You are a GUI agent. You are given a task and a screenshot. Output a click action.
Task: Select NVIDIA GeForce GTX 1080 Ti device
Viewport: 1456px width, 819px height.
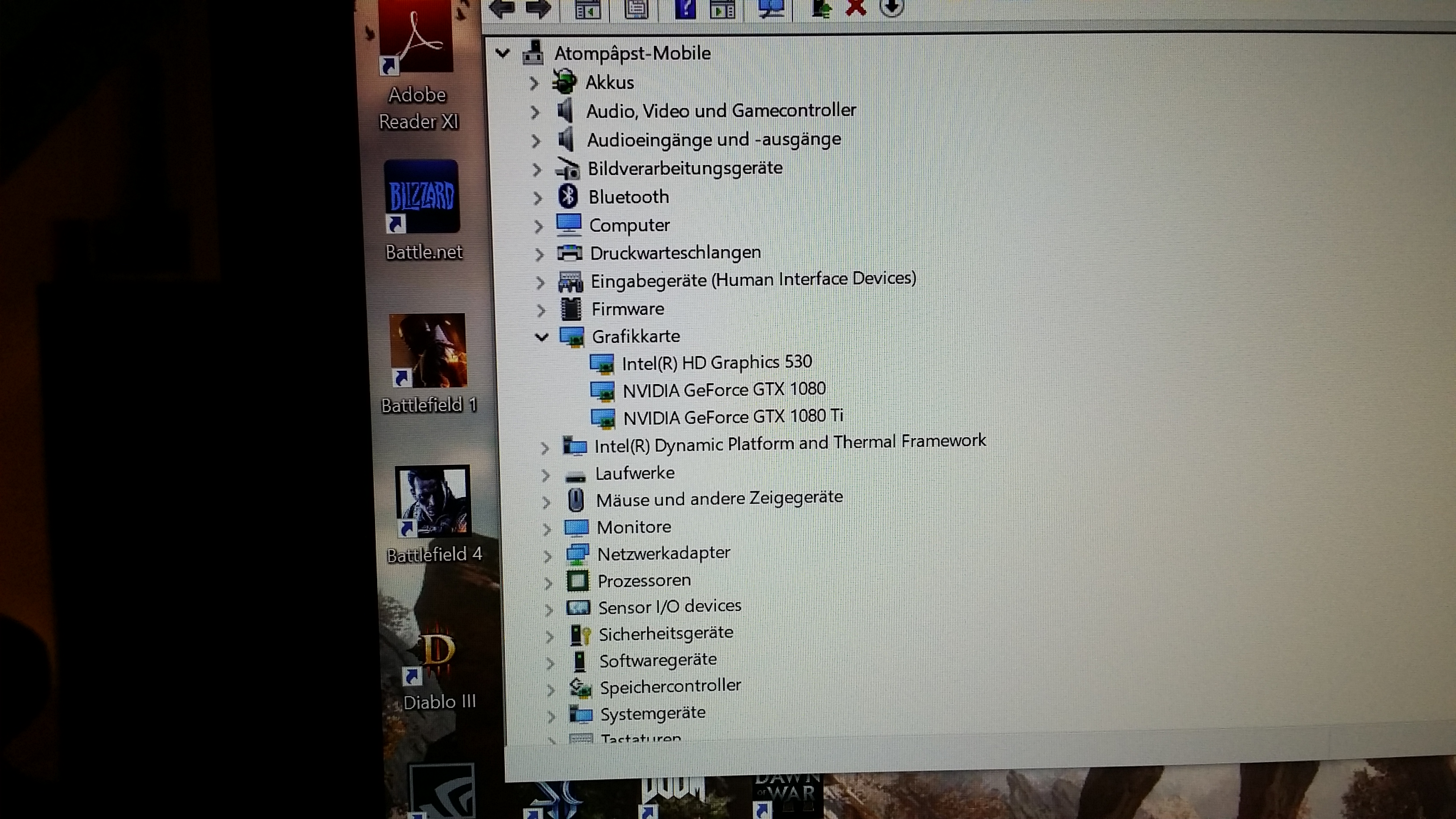[732, 417]
